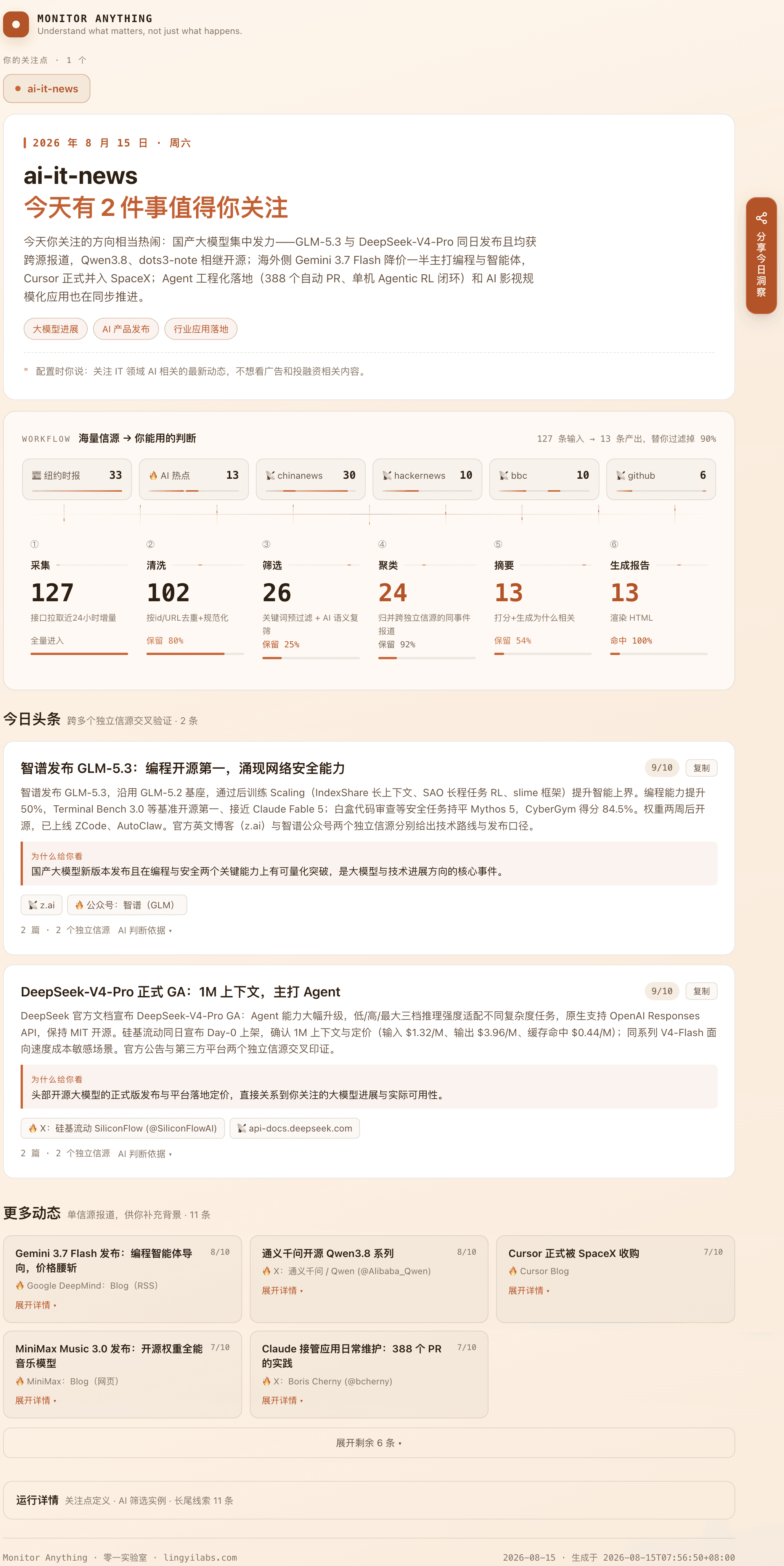Expand details of Cursor SpaceX card

529,1290
